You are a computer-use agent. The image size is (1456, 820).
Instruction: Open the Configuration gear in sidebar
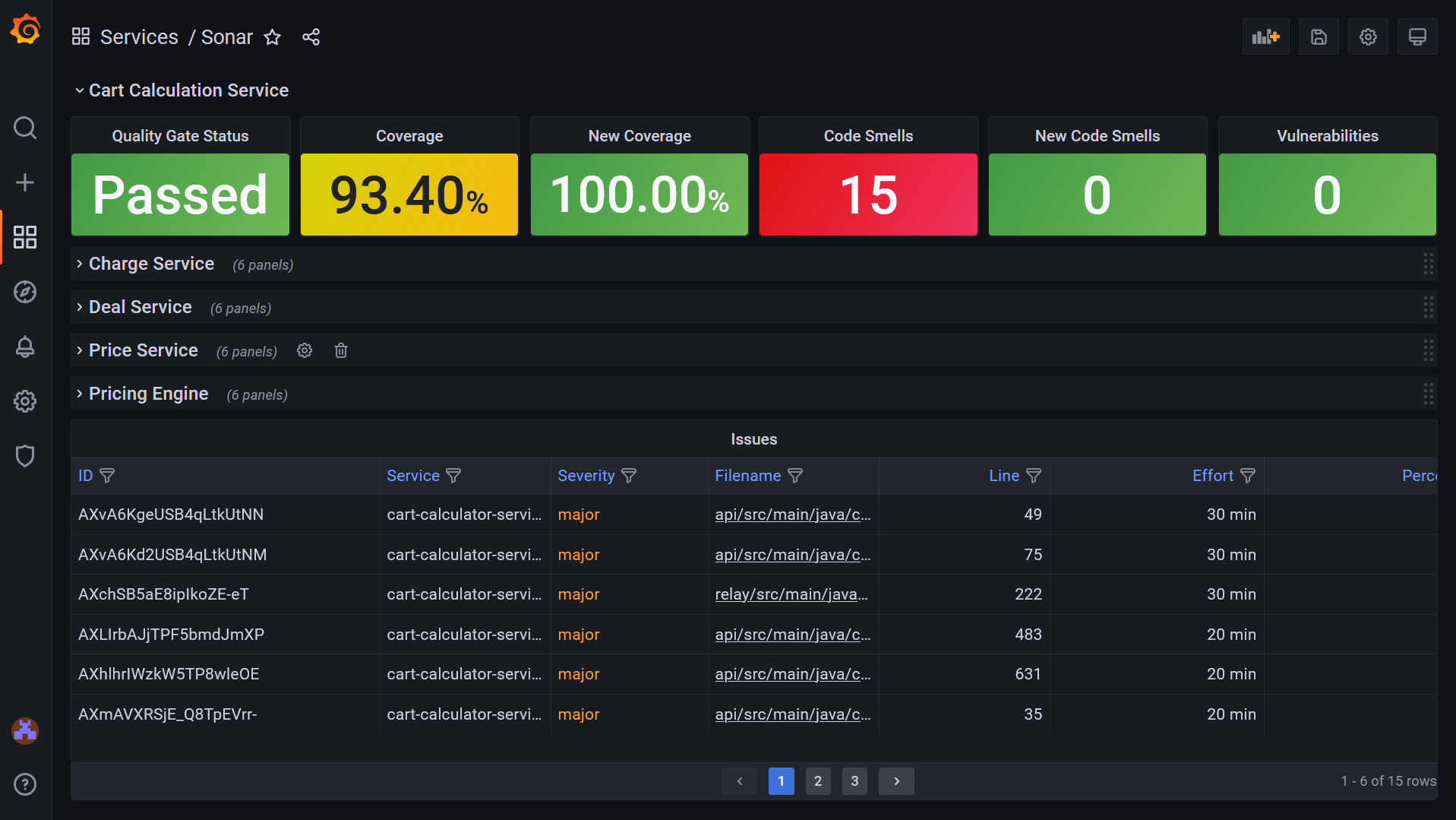(x=25, y=401)
